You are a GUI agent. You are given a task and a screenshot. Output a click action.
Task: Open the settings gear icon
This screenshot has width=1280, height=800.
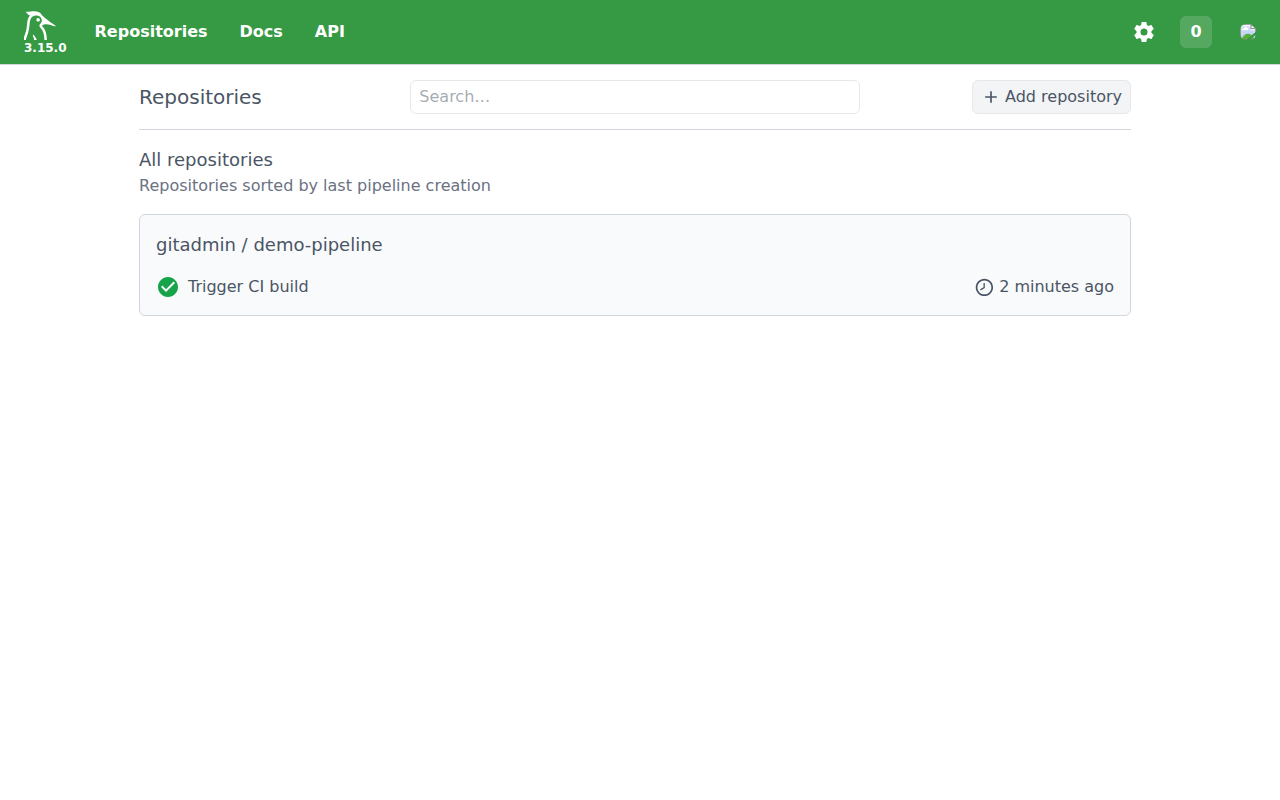tap(1144, 32)
